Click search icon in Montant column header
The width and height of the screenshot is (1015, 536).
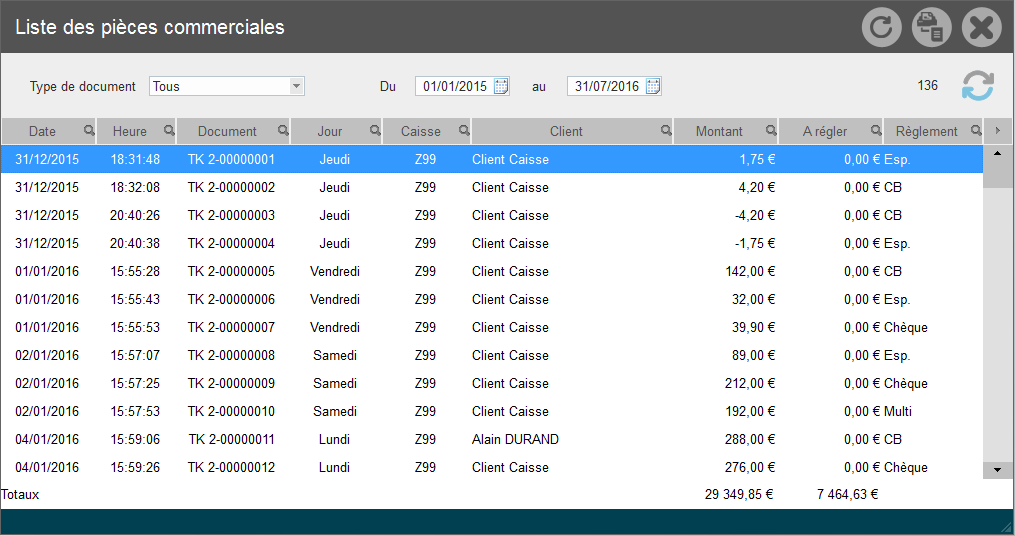click(771, 131)
